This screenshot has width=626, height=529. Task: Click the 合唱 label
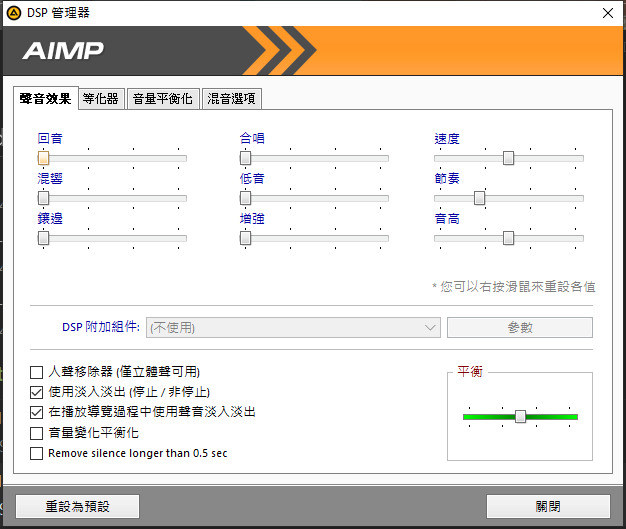tap(252, 139)
